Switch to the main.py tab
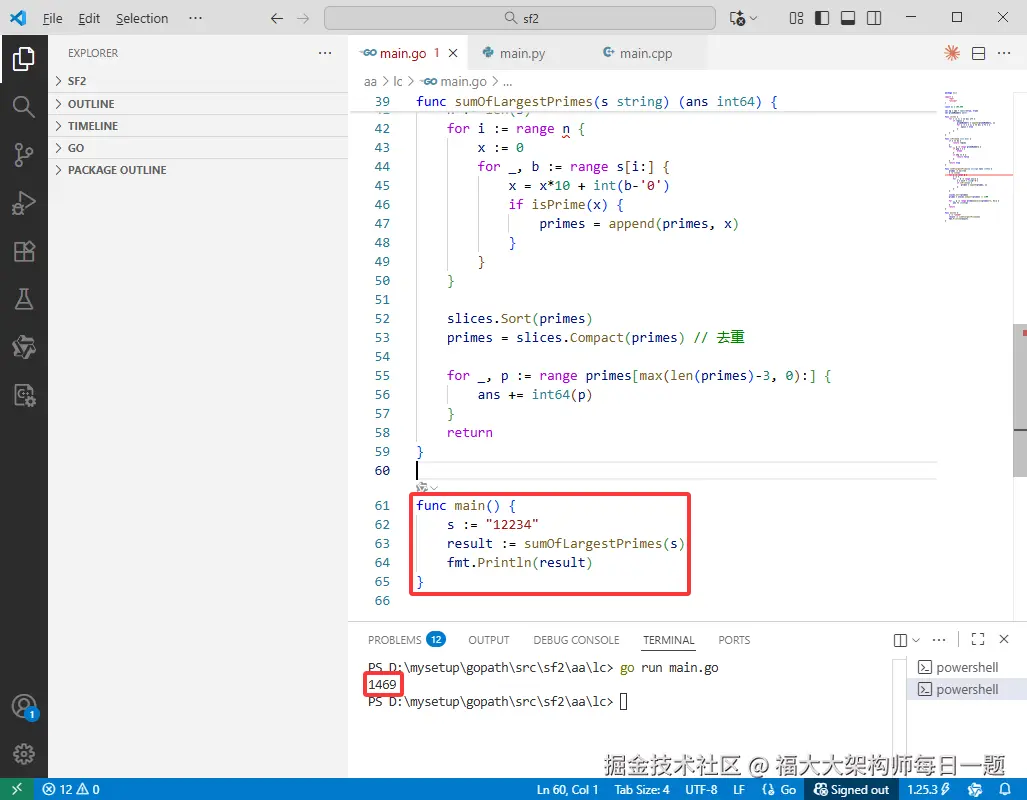Screen dimensions: 1027x800 522,54
